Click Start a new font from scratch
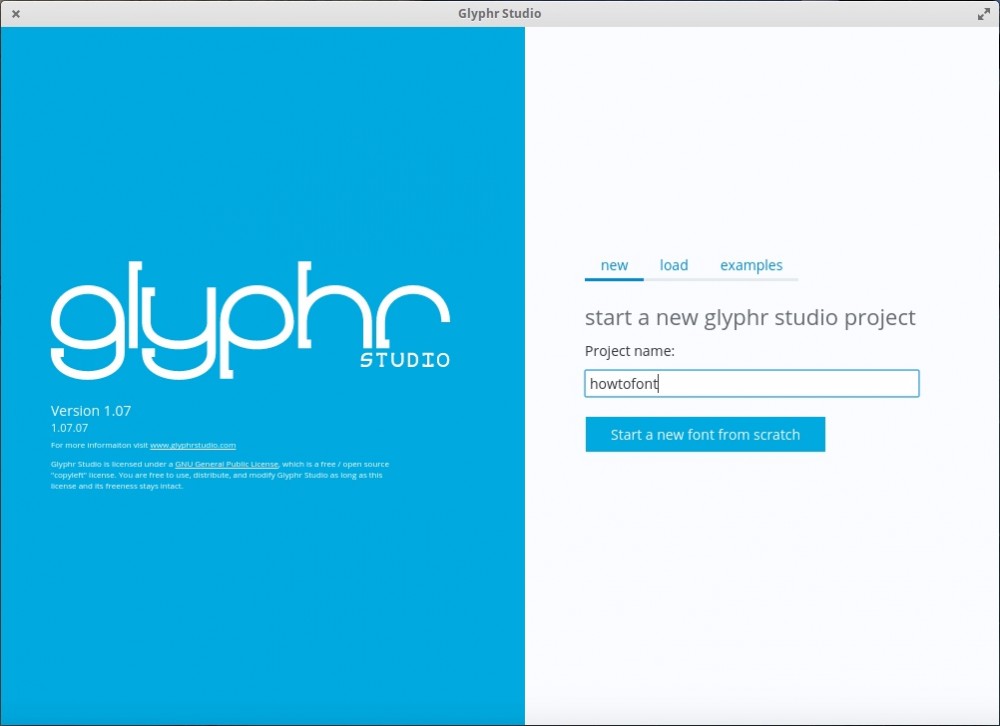Screen dimensions: 1000x726 [705, 434]
